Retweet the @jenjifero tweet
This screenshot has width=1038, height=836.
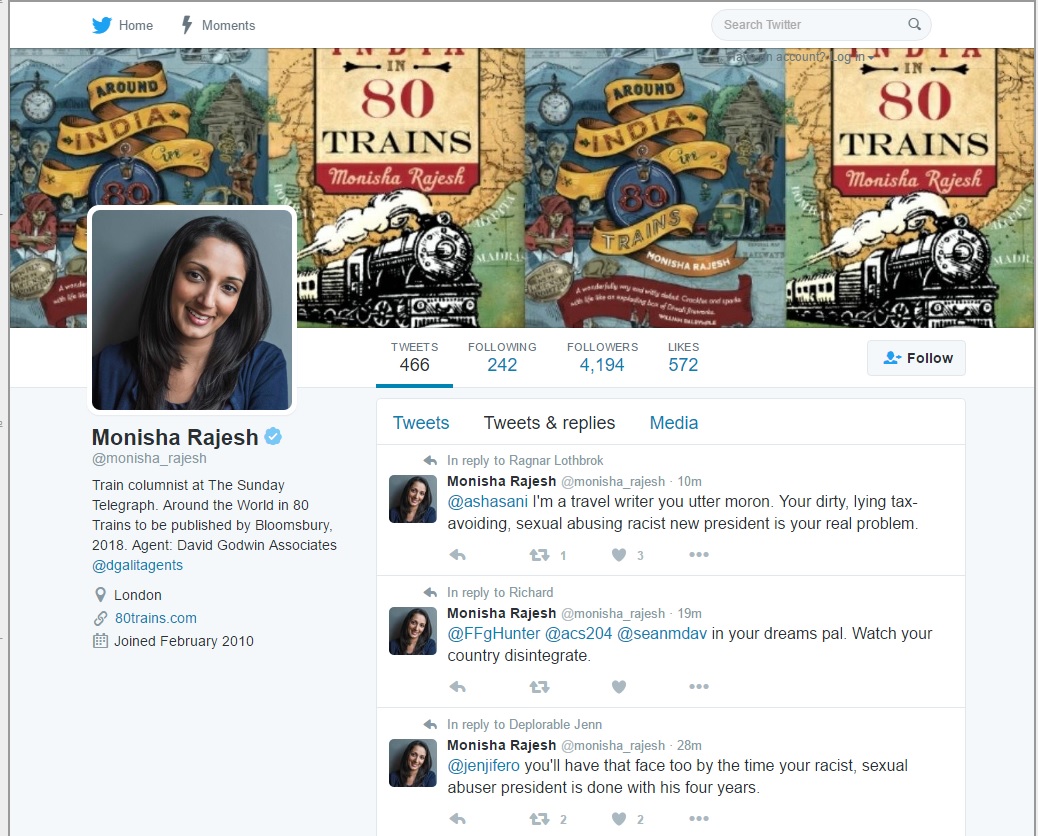click(x=540, y=819)
